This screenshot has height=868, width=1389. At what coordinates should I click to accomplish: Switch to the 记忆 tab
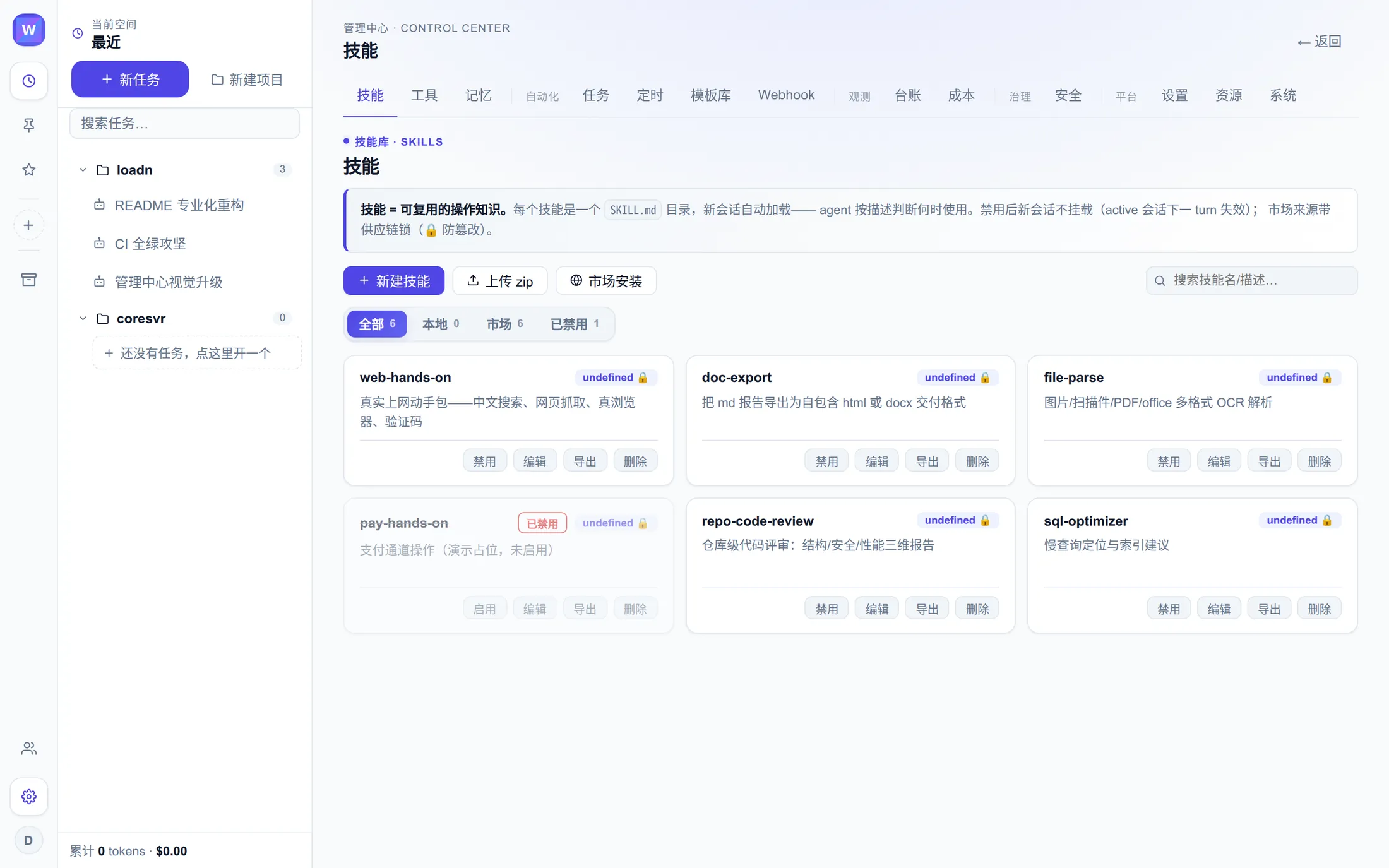pyautogui.click(x=478, y=95)
